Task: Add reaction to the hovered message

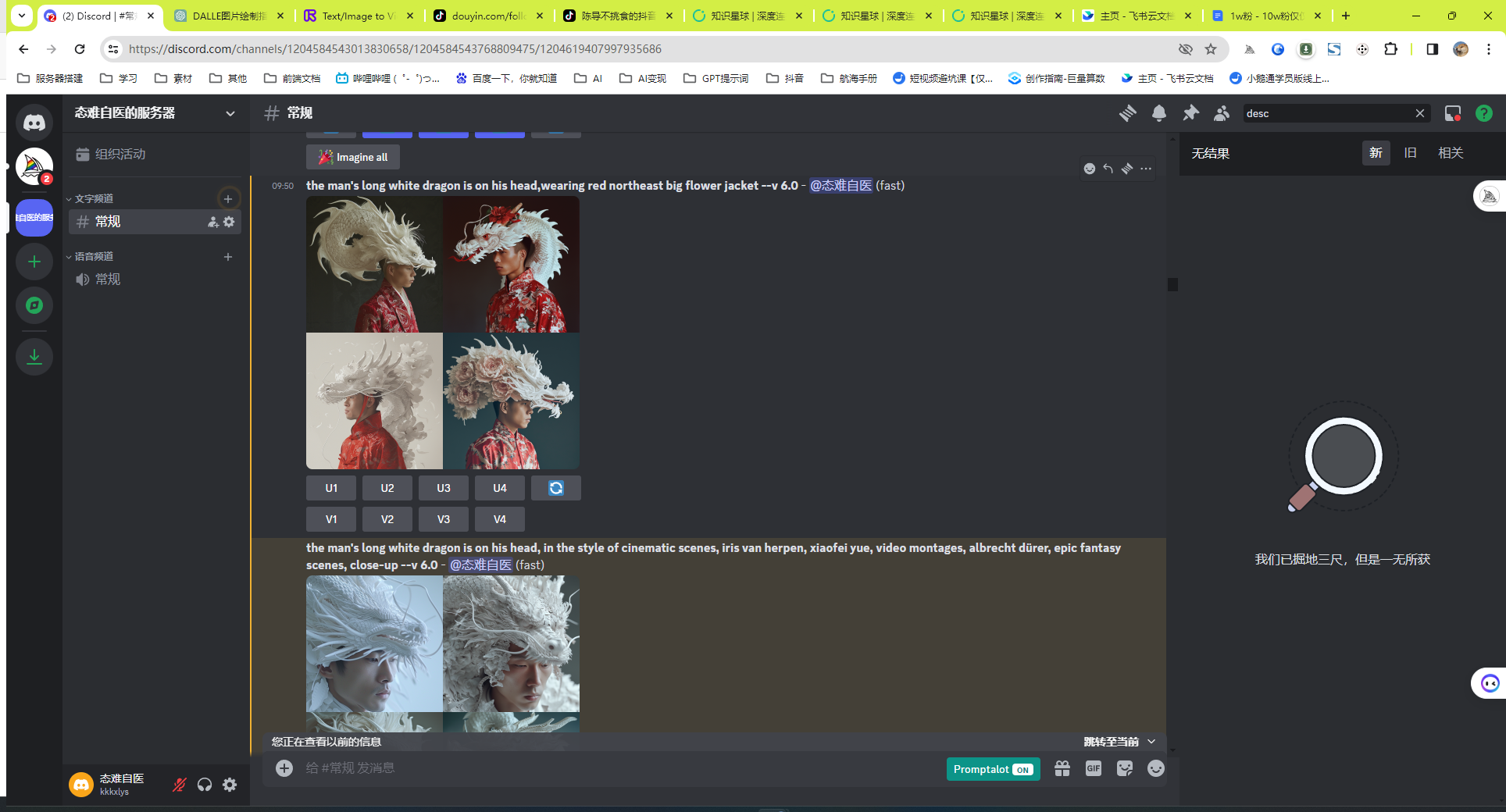Action: point(1090,169)
